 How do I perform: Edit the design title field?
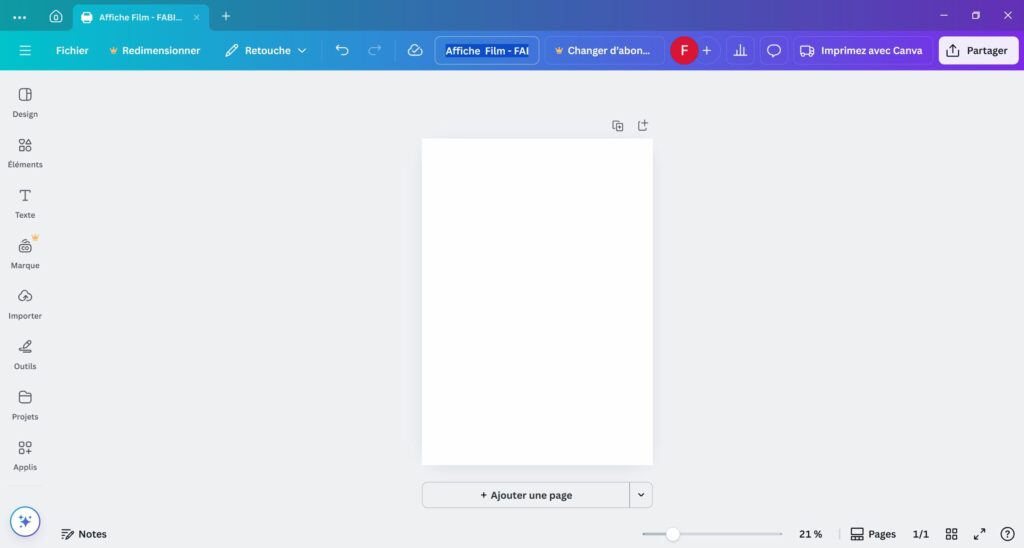(487, 50)
